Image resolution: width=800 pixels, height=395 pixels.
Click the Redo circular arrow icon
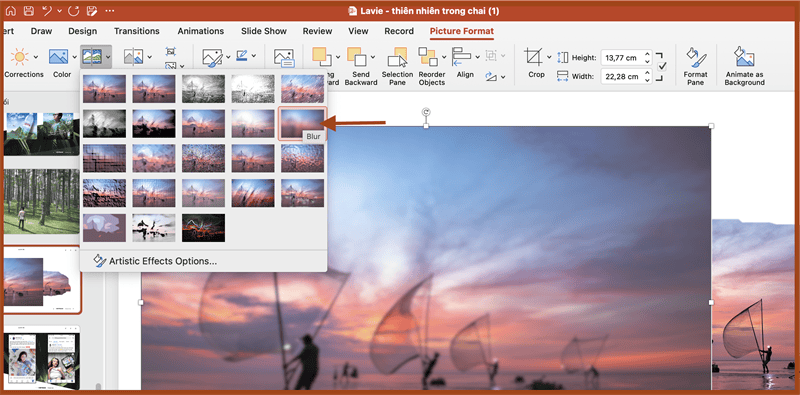[x=73, y=11]
